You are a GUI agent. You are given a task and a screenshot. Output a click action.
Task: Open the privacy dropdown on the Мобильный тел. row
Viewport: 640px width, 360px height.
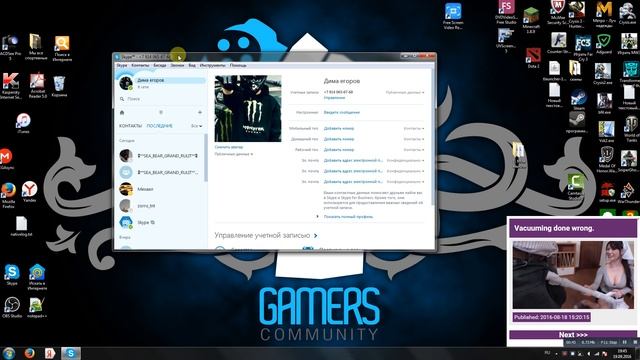413,129
